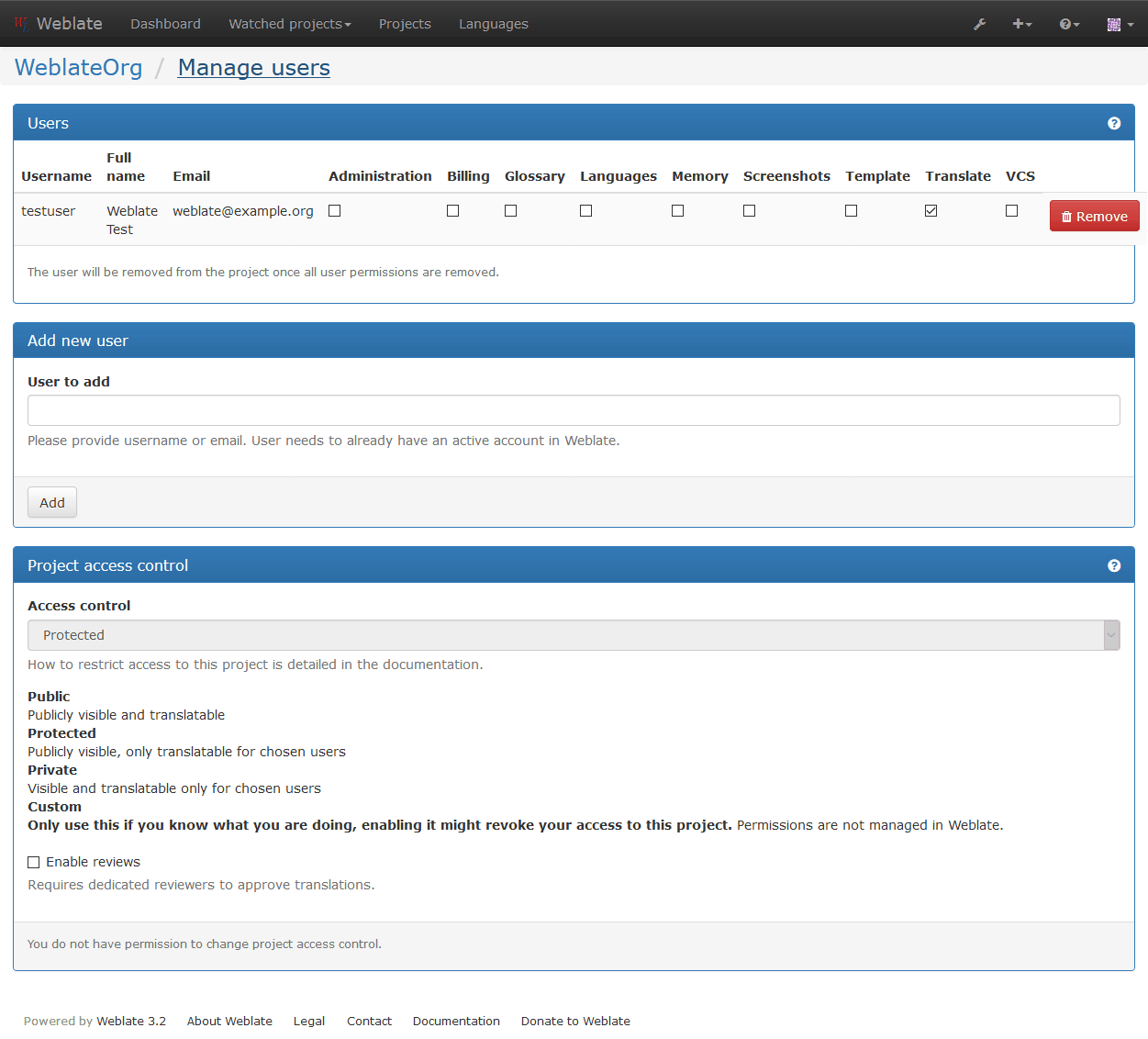Screen dimensions: 1148x1039
Task: Click the Weblate logo in navbar
Action: [x=58, y=24]
